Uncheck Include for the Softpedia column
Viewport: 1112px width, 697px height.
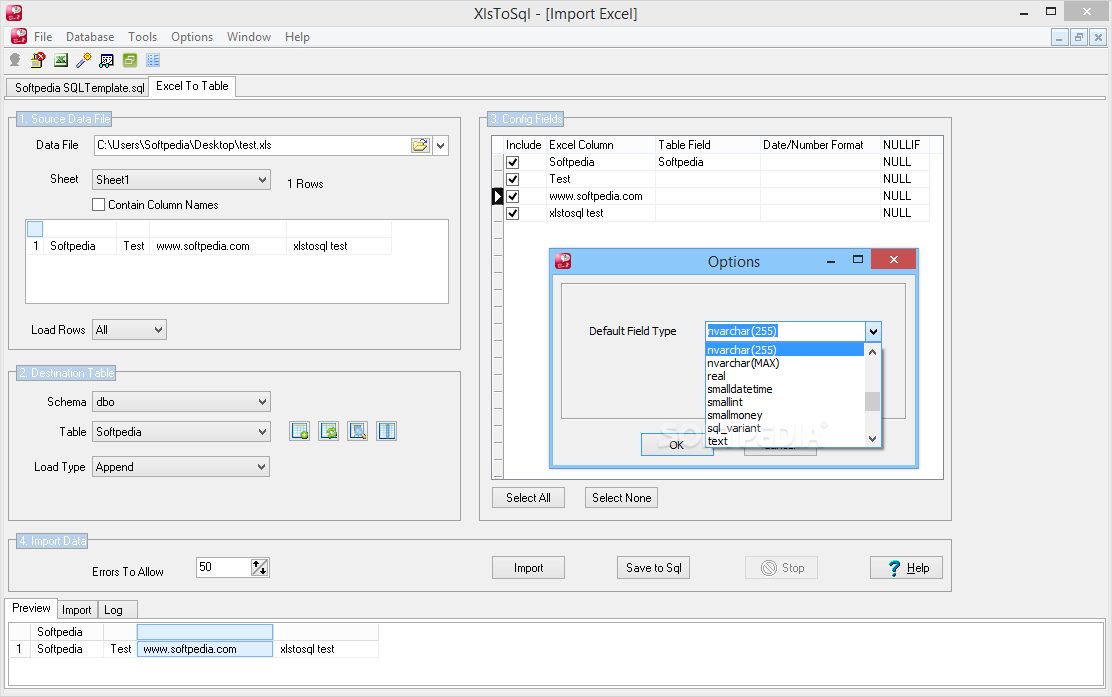[513, 162]
